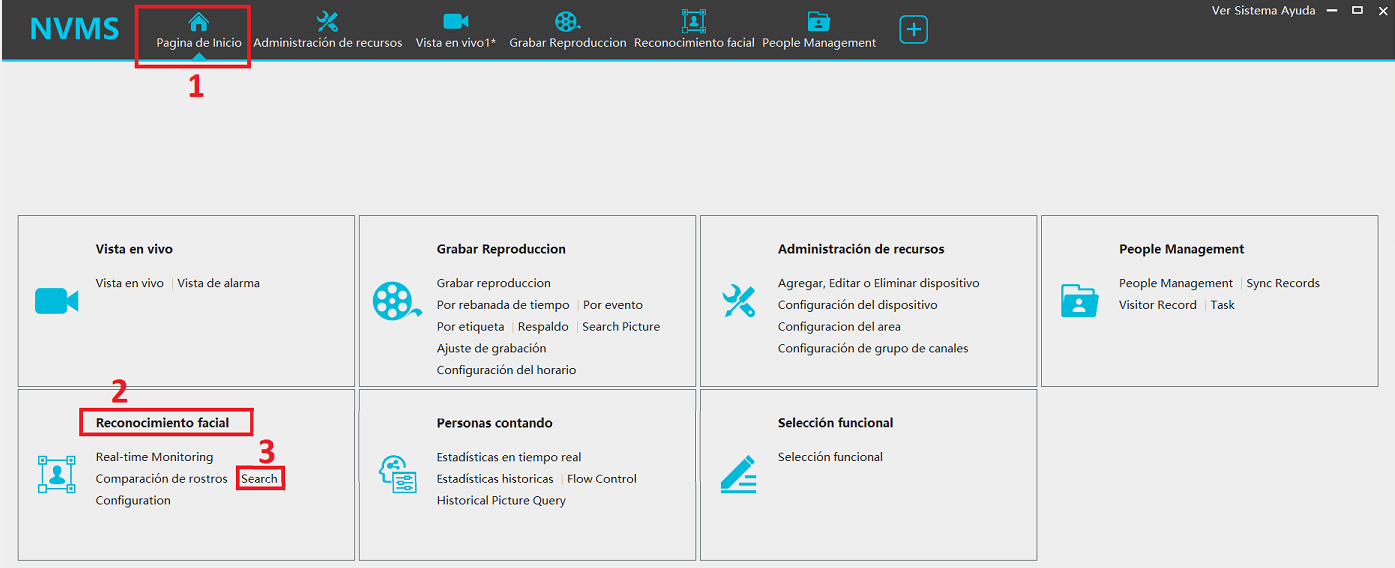This screenshot has height=568, width=1395.
Task: Click the film reel icon in Grabar Reproduccion panel
Action: coord(397,301)
